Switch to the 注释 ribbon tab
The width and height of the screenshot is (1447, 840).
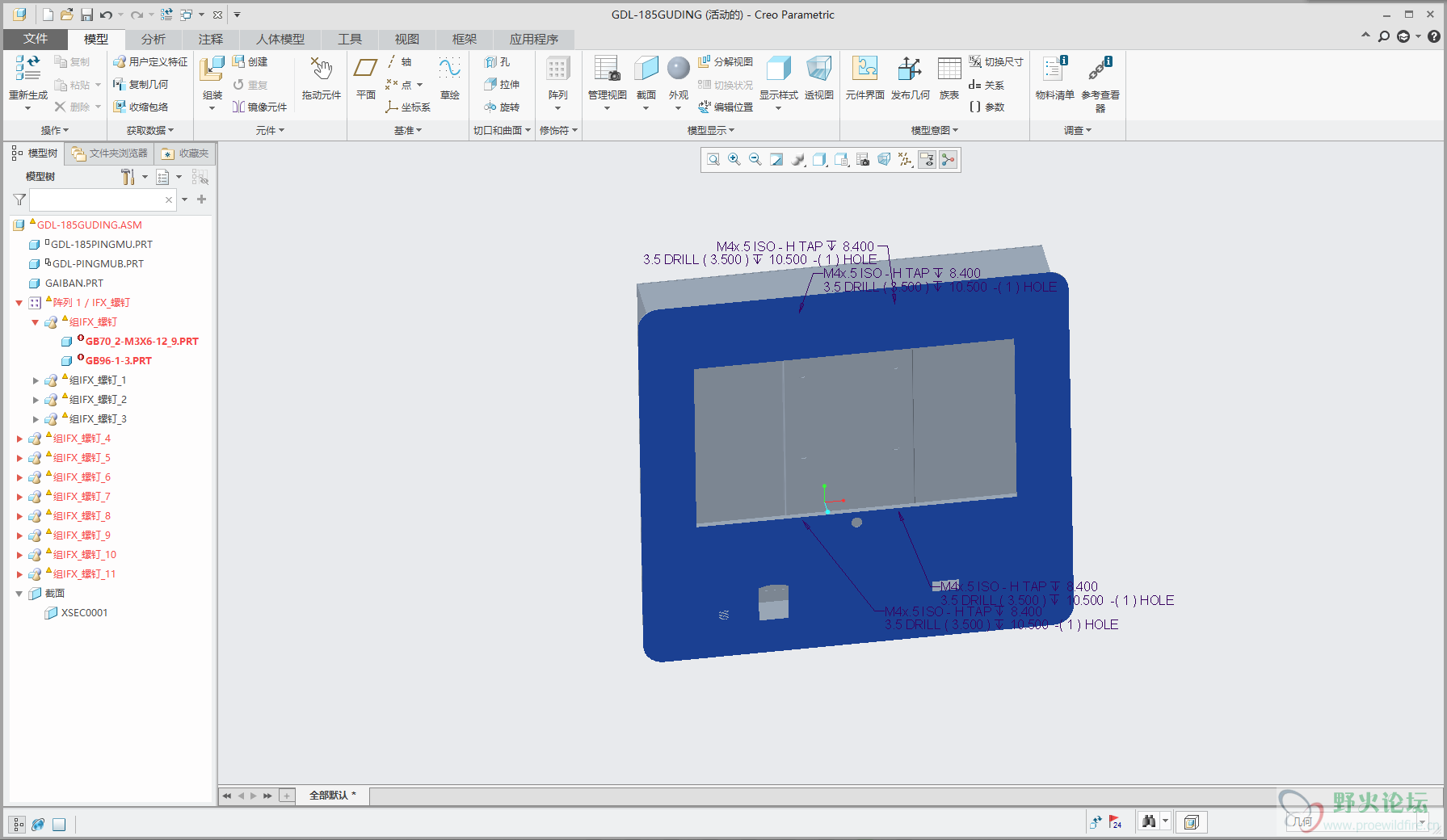(210, 39)
